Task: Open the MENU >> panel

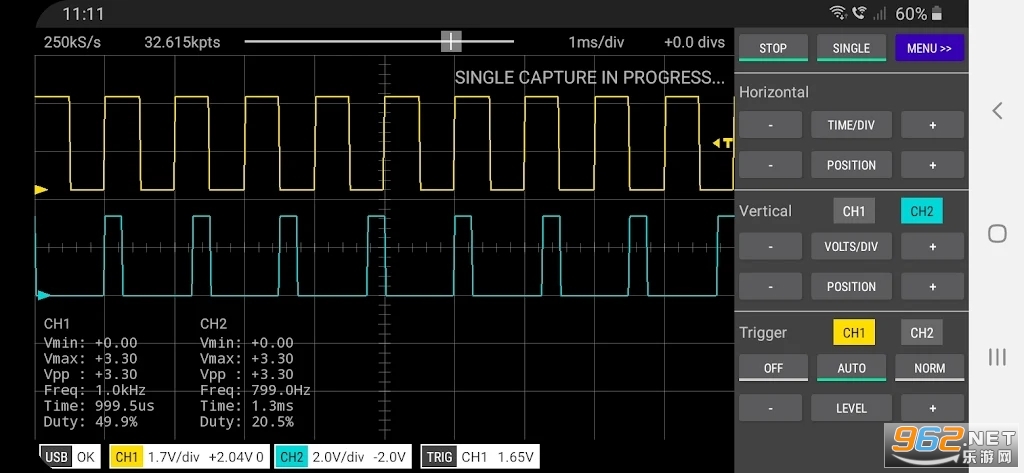Action: (929, 48)
